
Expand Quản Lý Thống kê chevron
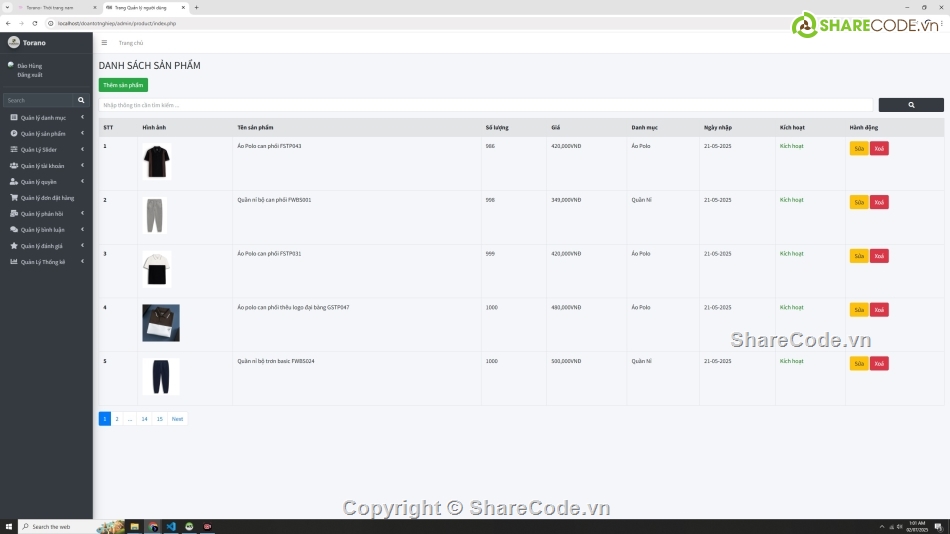pyautogui.click(x=82, y=261)
